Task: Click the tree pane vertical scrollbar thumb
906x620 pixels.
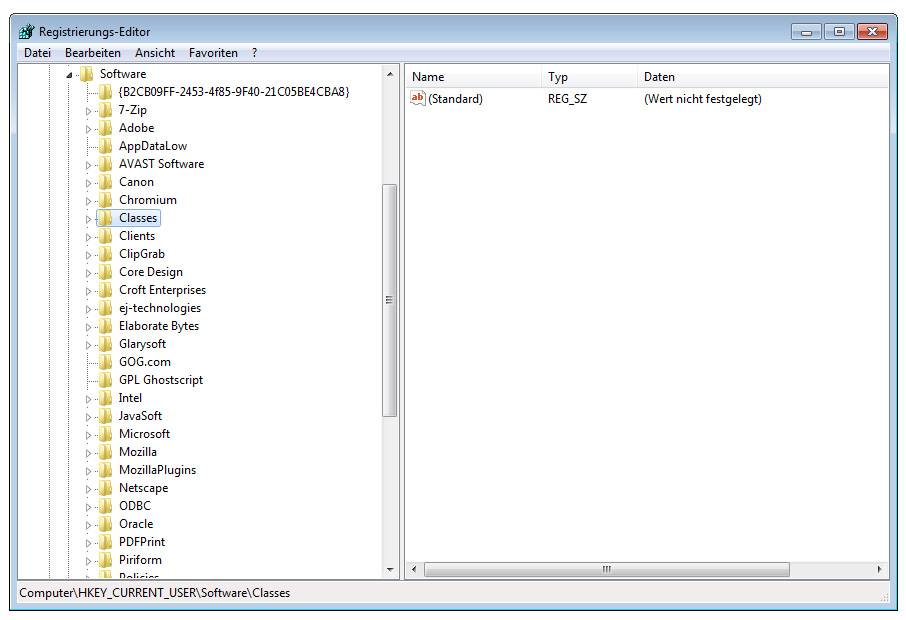Action: coord(390,300)
